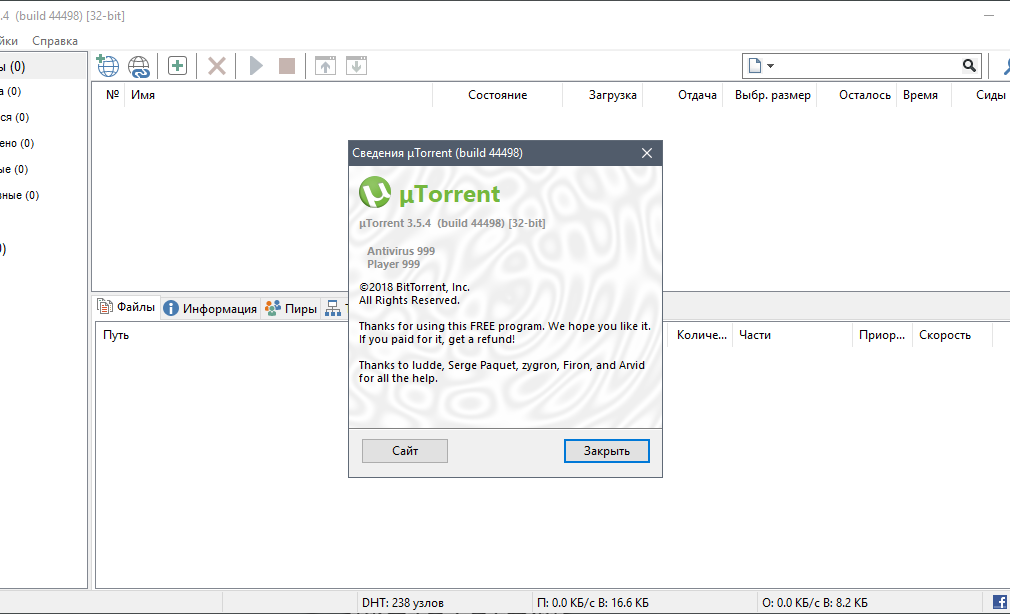This screenshot has height=614, width=1010.
Task: Sort torrents by Состояние column header
Action: click(497, 95)
